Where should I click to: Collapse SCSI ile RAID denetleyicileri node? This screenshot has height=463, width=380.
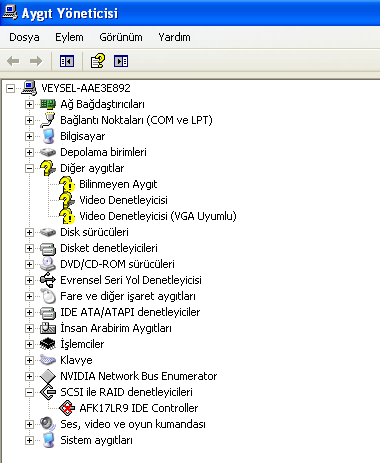(x=29, y=392)
